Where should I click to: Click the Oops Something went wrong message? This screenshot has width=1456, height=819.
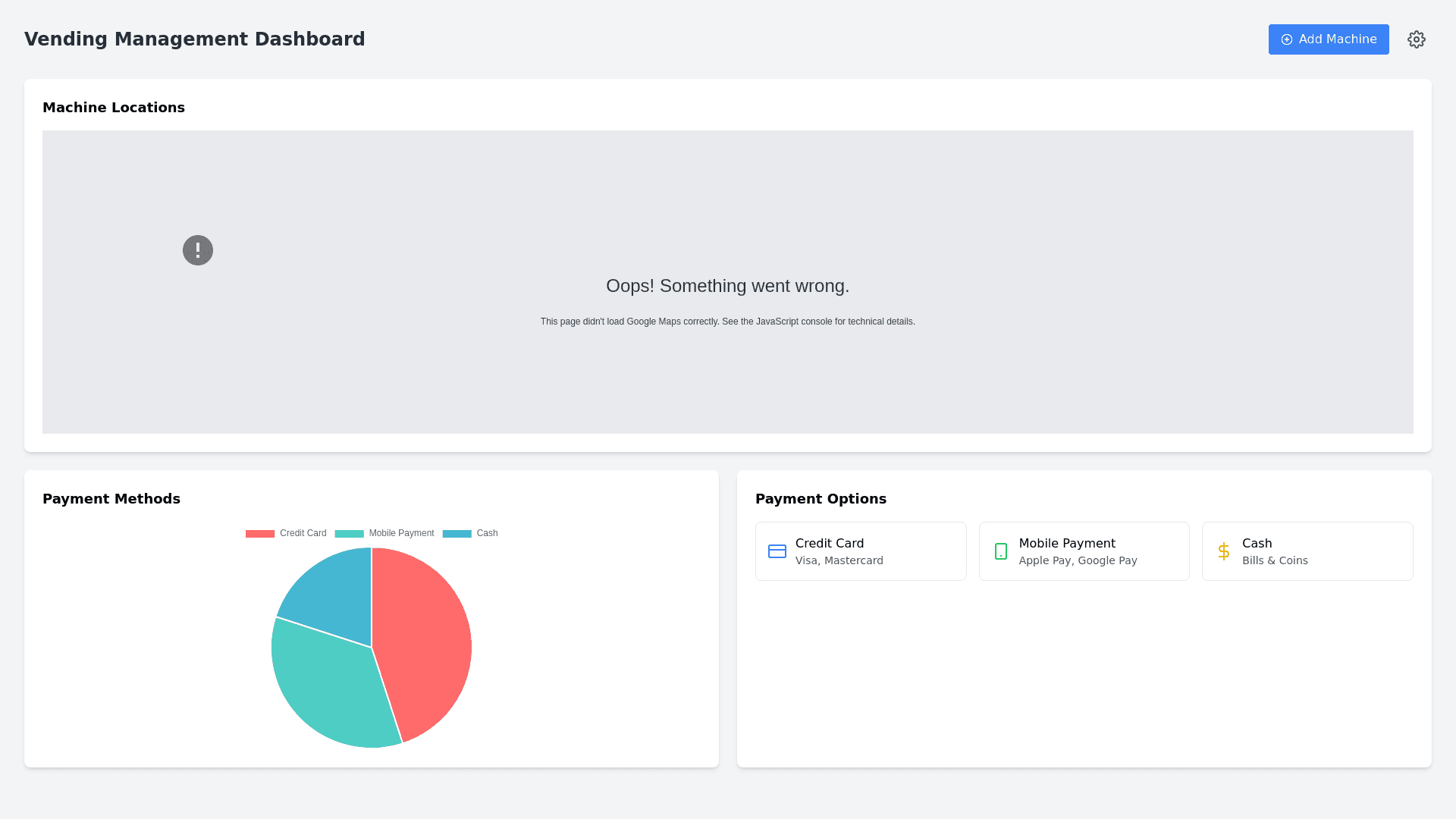click(727, 286)
